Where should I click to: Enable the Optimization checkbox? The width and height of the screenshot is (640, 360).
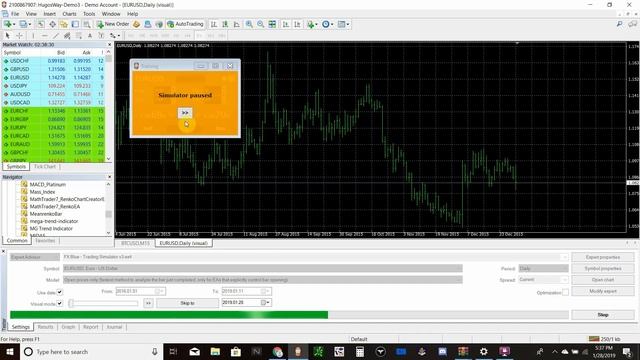(565, 292)
